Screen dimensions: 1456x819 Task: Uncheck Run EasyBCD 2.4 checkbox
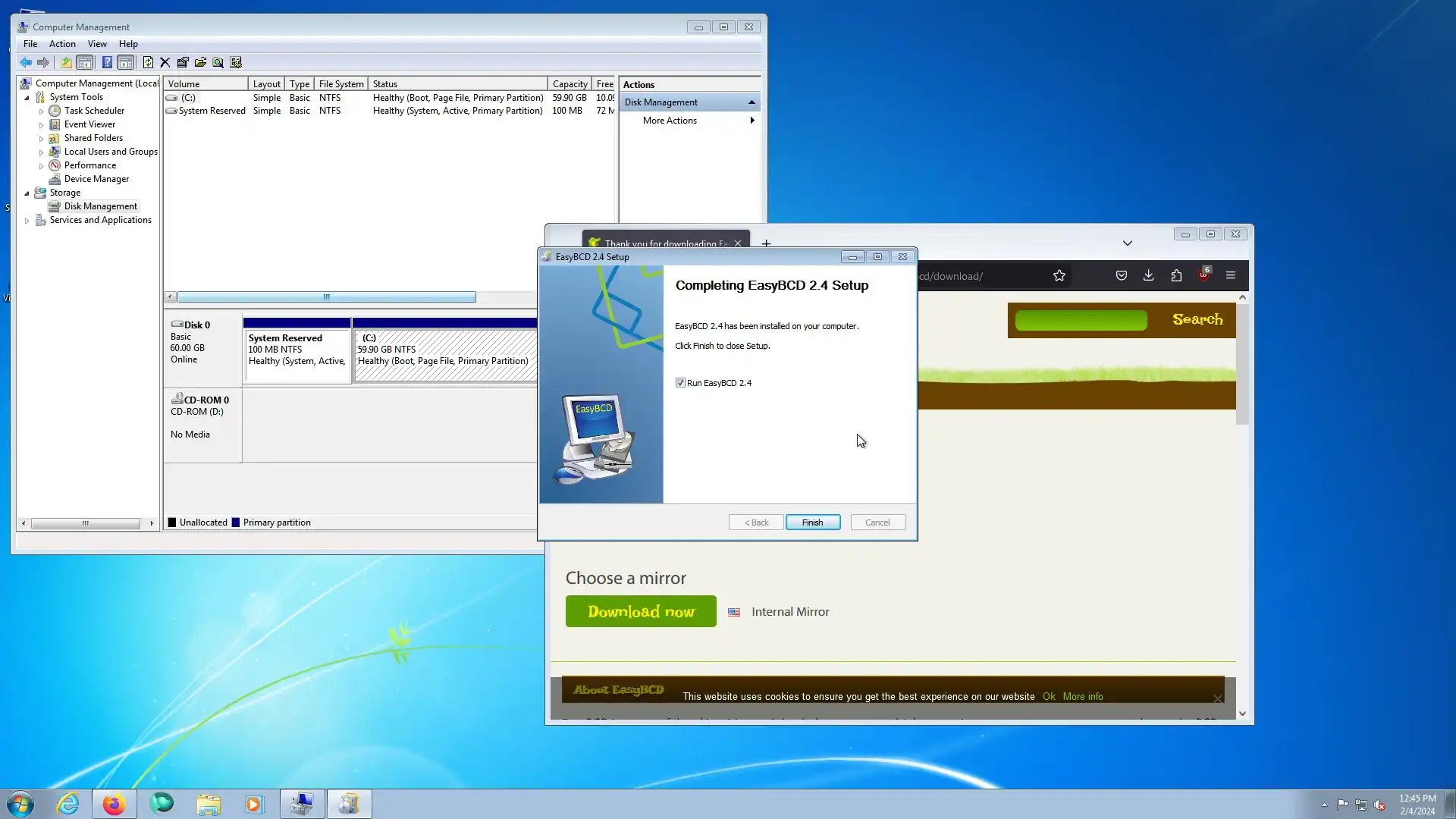[680, 383]
